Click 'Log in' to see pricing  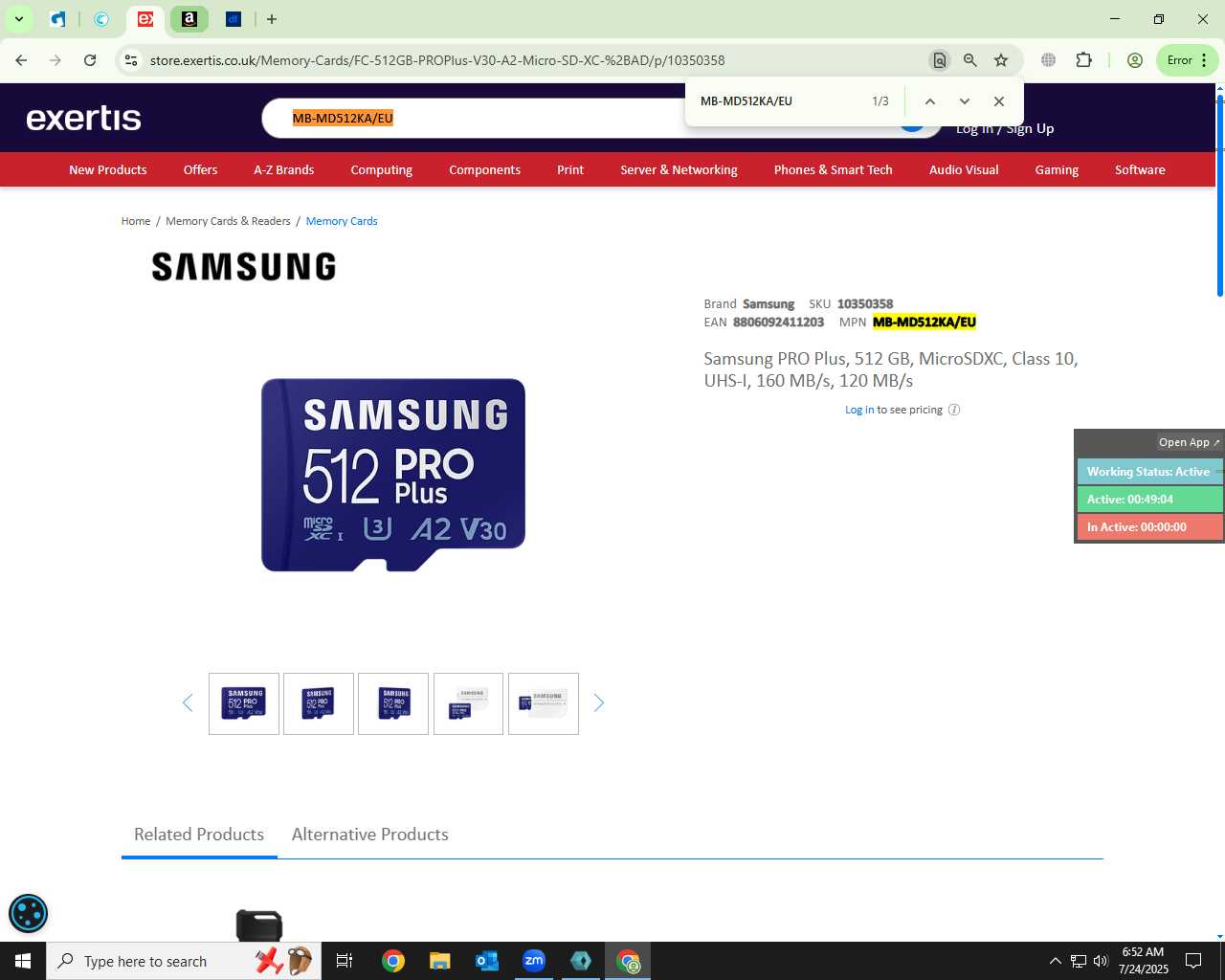point(859,410)
